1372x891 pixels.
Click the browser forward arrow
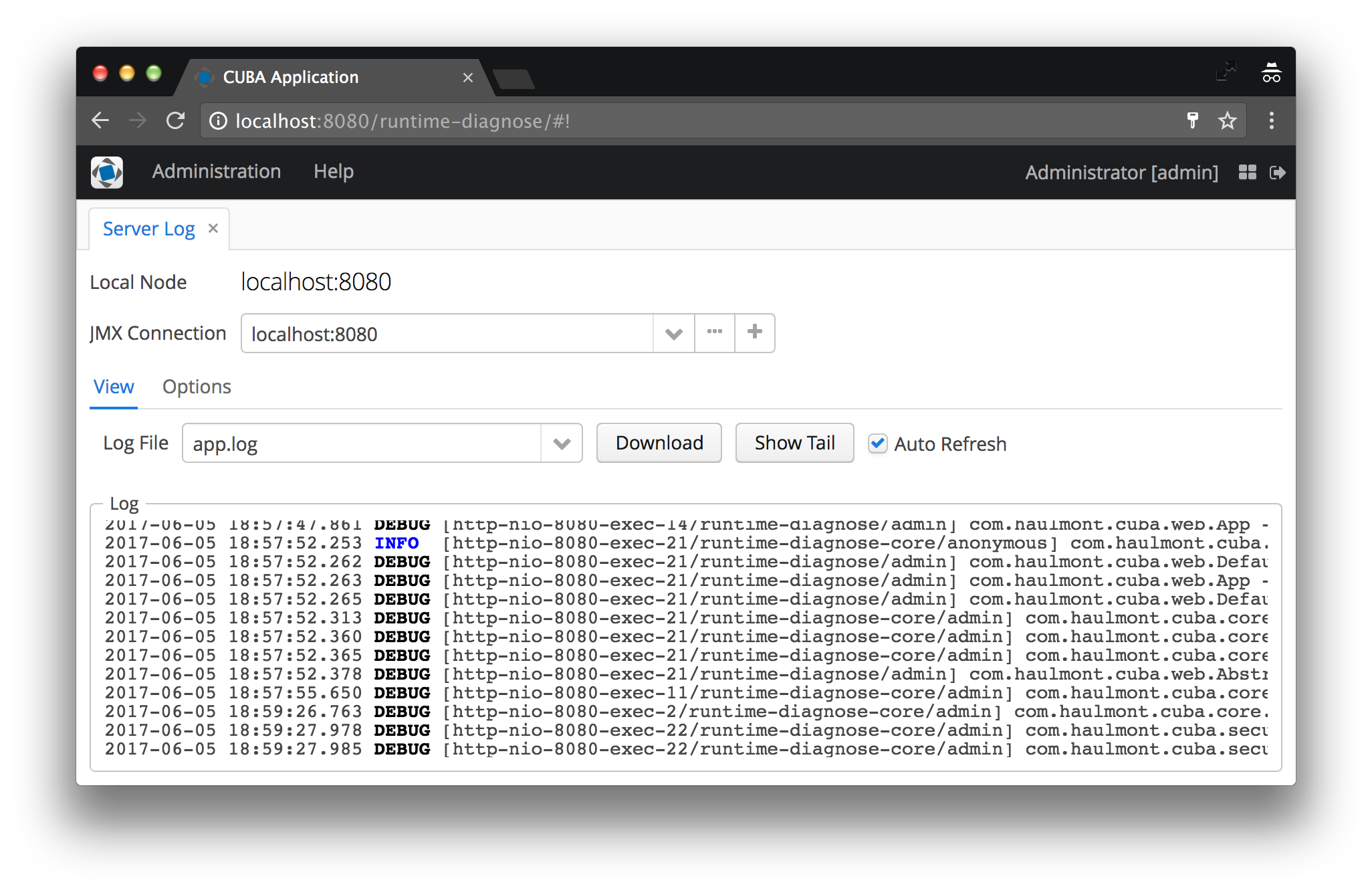[x=138, y=120]
